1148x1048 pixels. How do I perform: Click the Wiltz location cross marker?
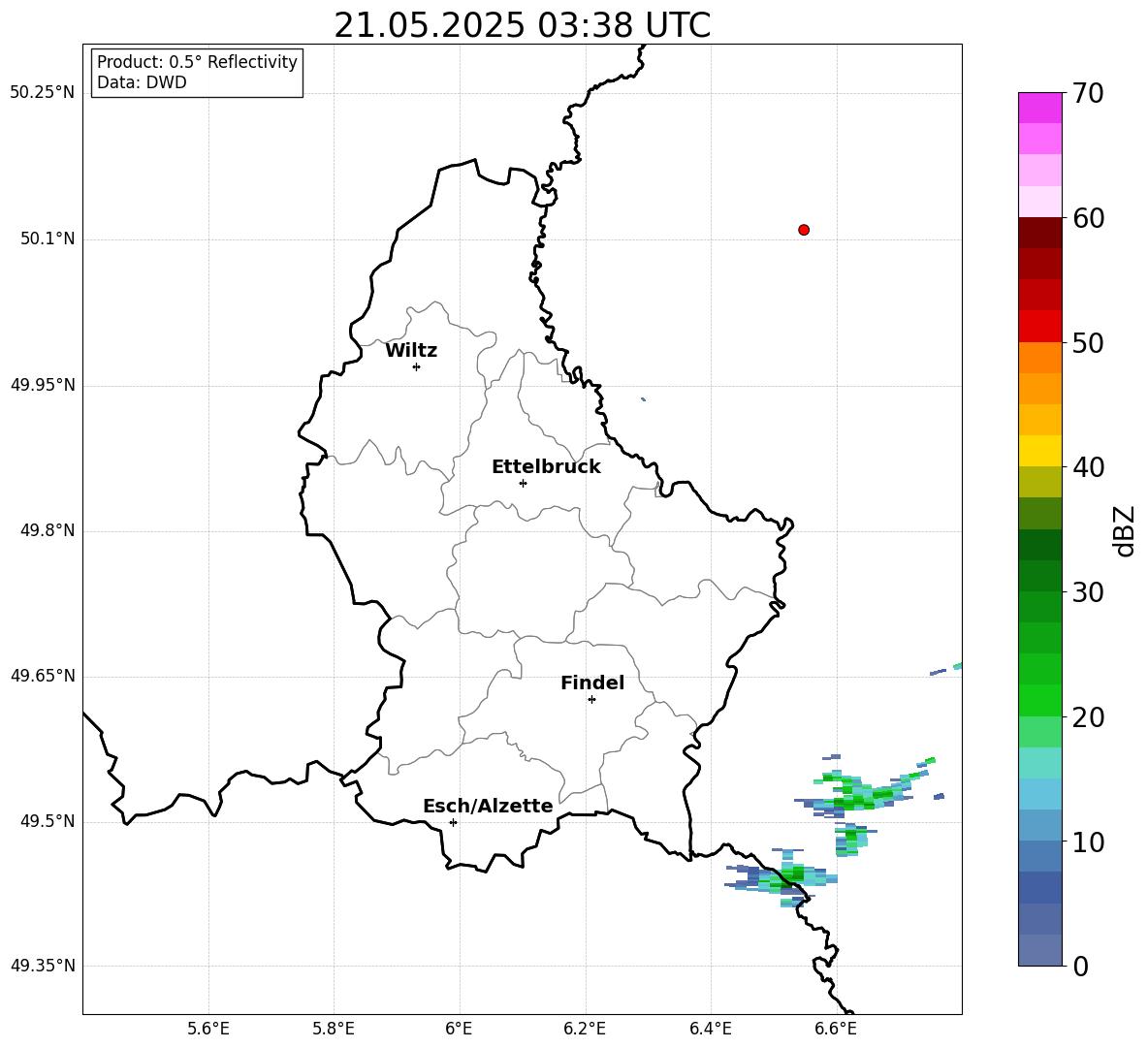coord(416,366)
